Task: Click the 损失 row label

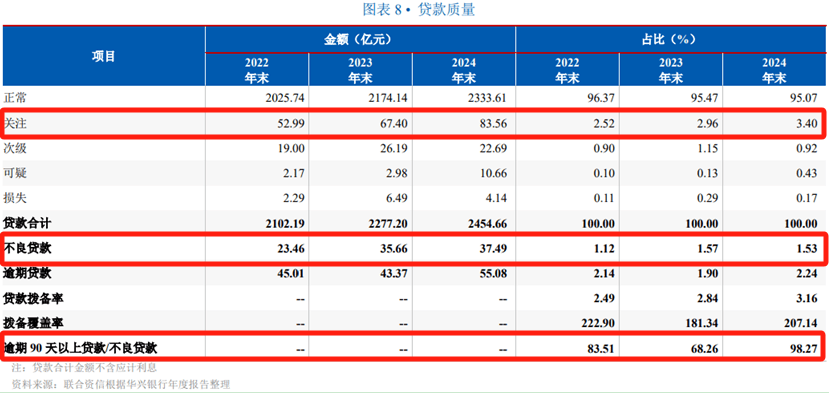Action: (15, 198)
